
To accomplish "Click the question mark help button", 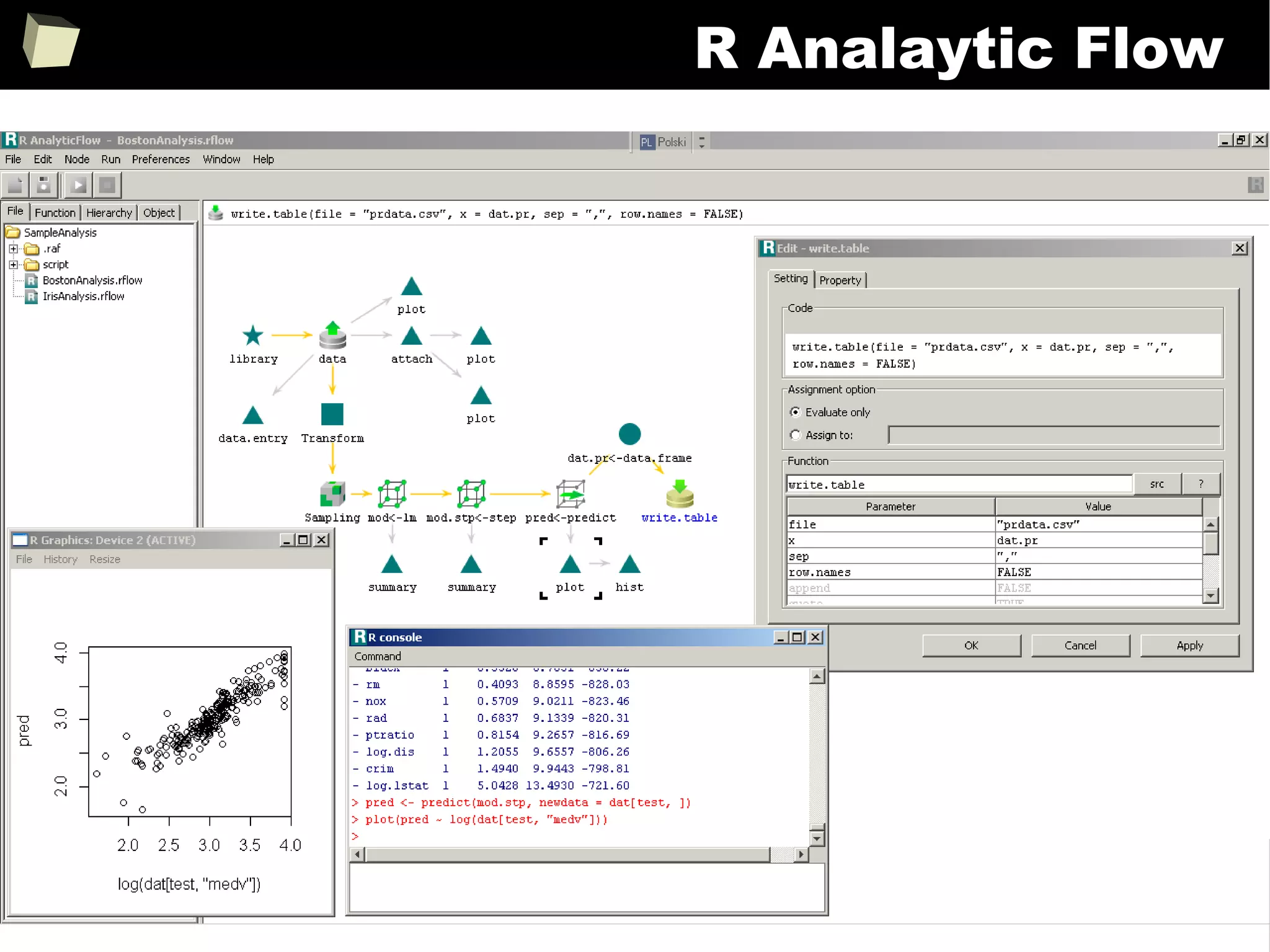I will 1201,484.
